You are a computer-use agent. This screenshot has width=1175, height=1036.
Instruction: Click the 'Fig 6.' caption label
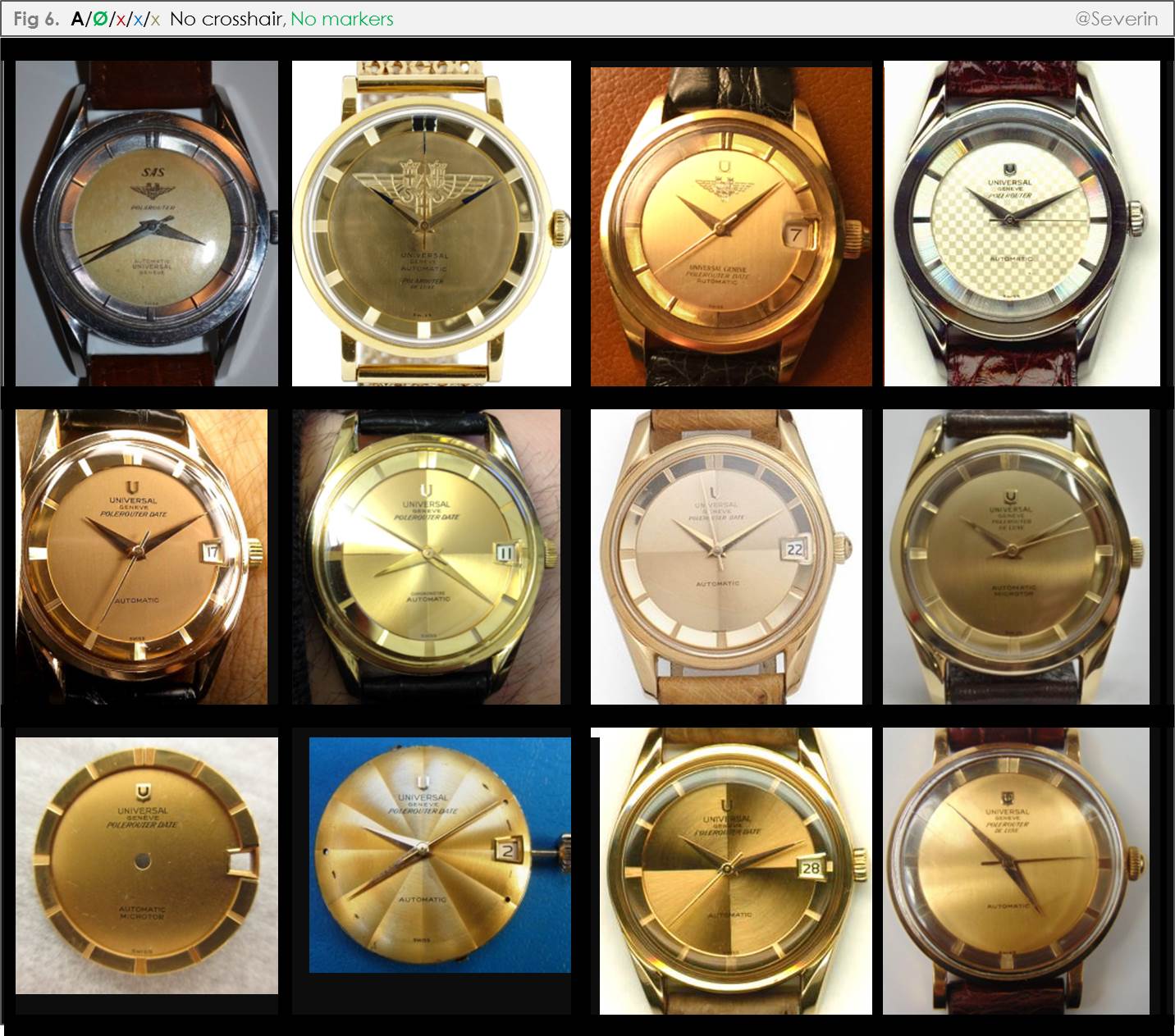(36, 19)
